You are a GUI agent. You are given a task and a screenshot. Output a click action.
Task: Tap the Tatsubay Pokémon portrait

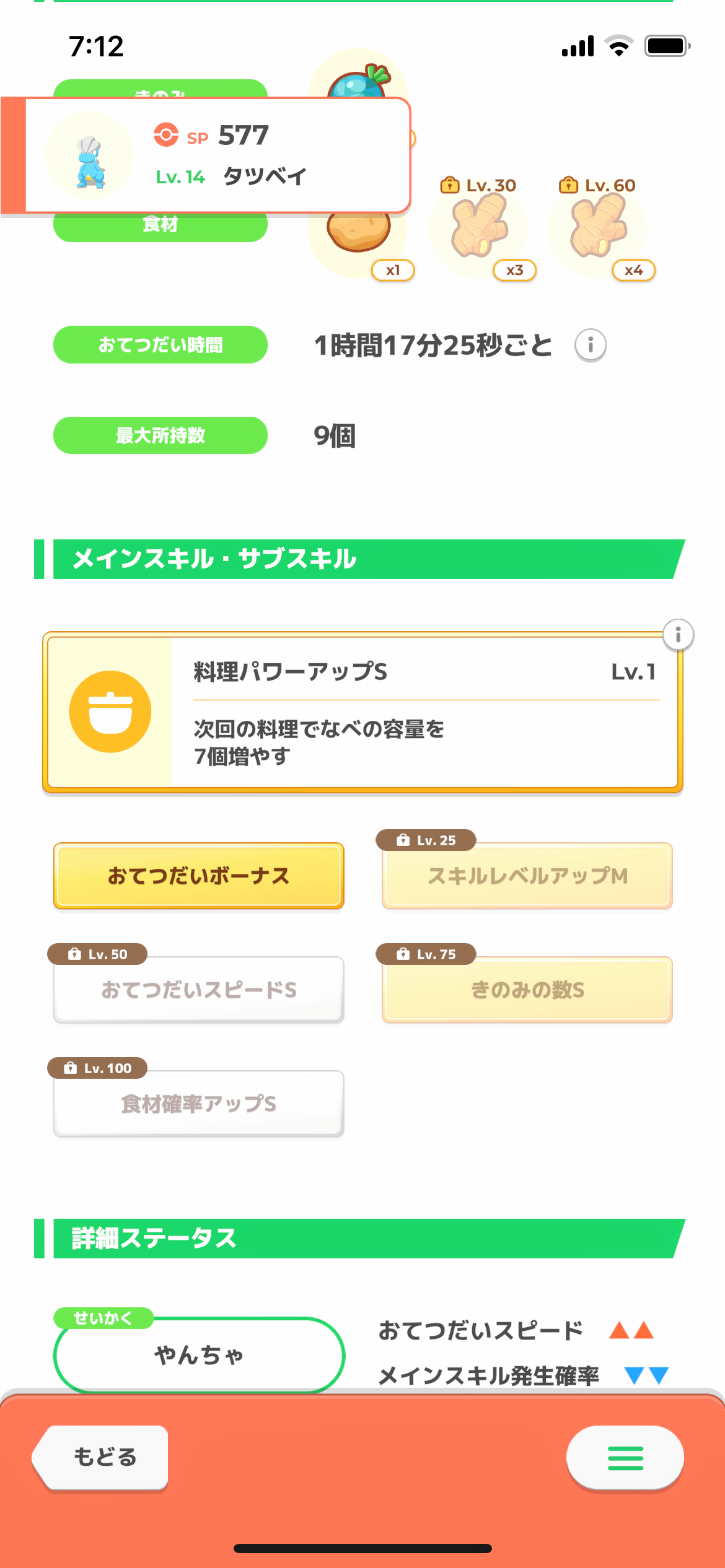click(x=90, y=155)
